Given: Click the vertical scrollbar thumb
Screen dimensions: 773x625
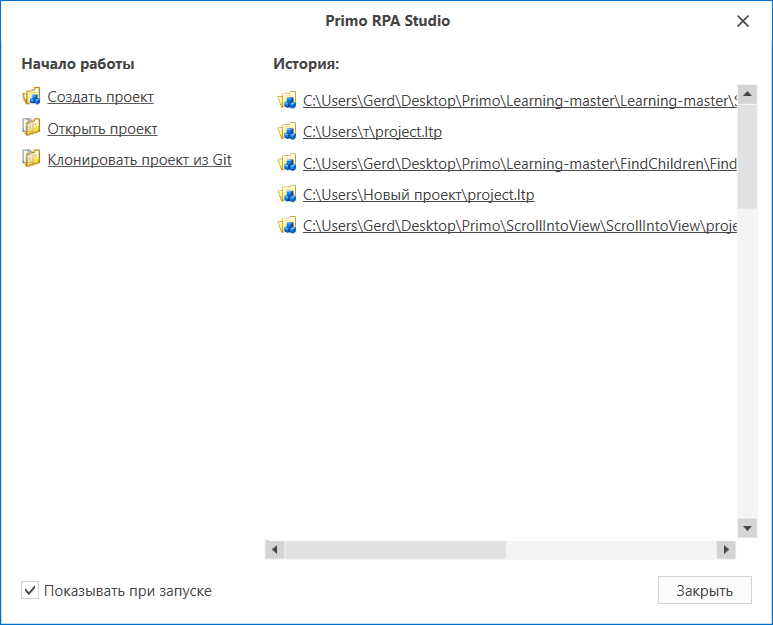Looking at the screenshot, I should pos(747,156).
